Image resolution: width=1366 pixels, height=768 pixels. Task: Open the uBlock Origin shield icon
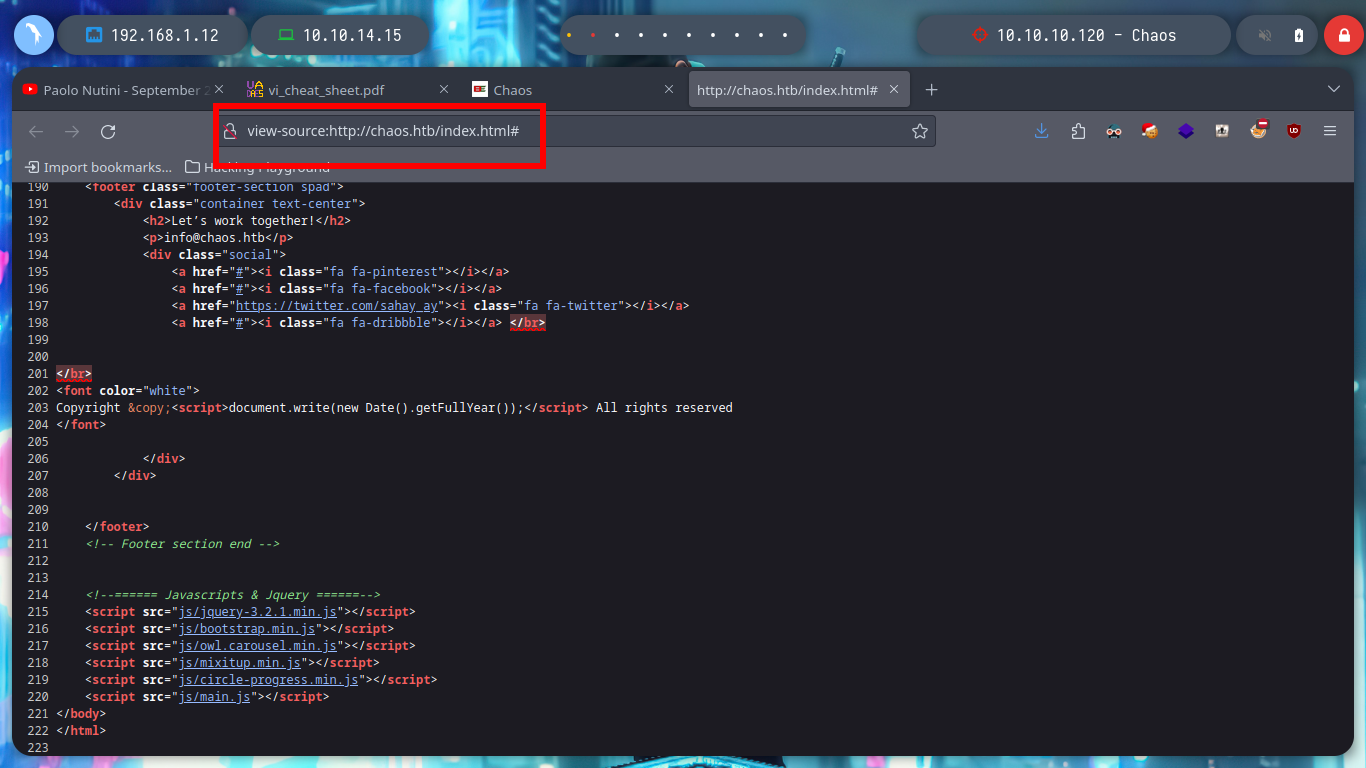point(1294,131)
